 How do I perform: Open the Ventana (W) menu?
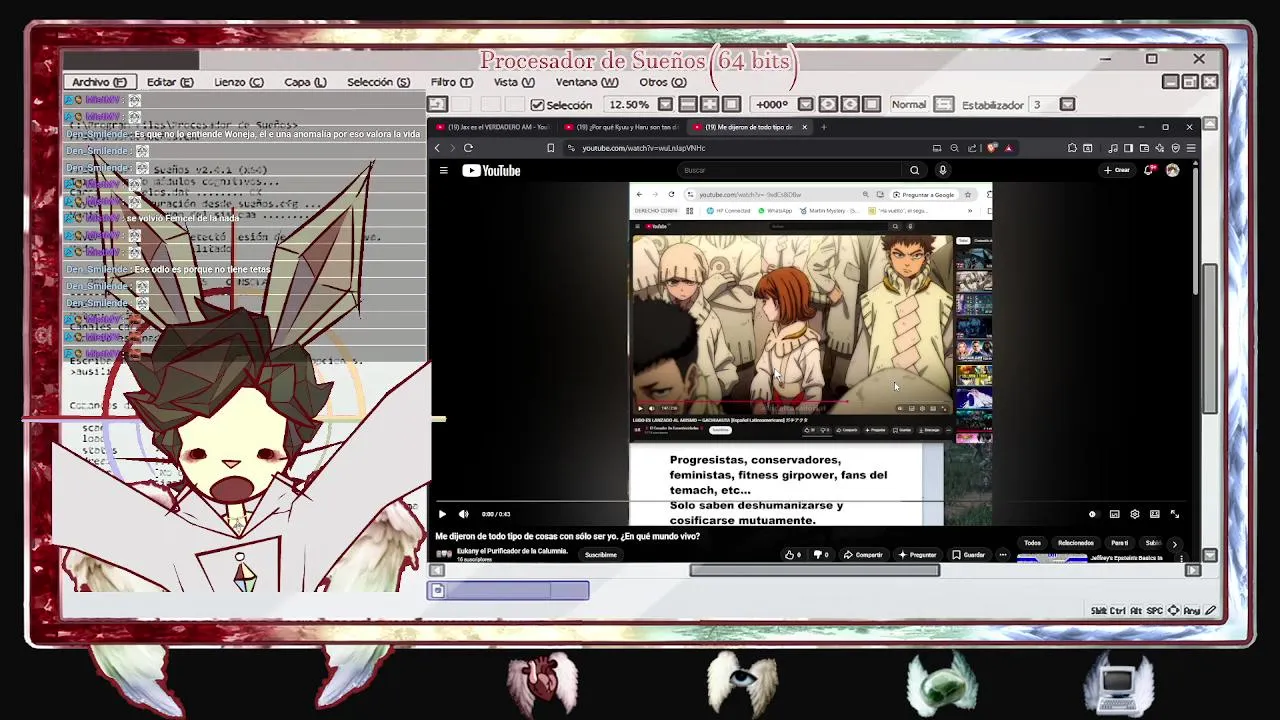coord(587,82)
